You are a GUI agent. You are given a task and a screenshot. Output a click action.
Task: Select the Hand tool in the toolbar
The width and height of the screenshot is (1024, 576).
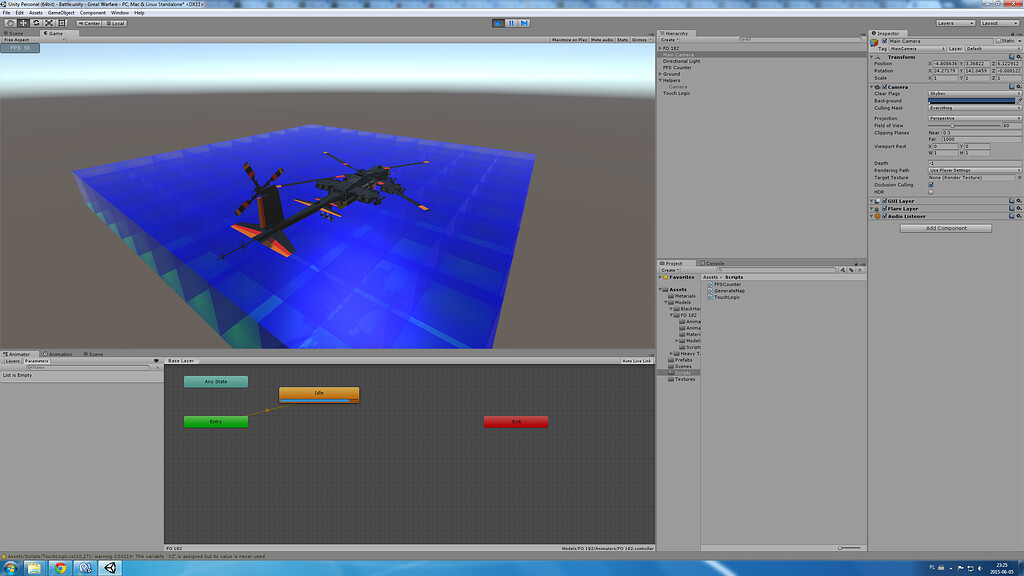coord(11,23)
